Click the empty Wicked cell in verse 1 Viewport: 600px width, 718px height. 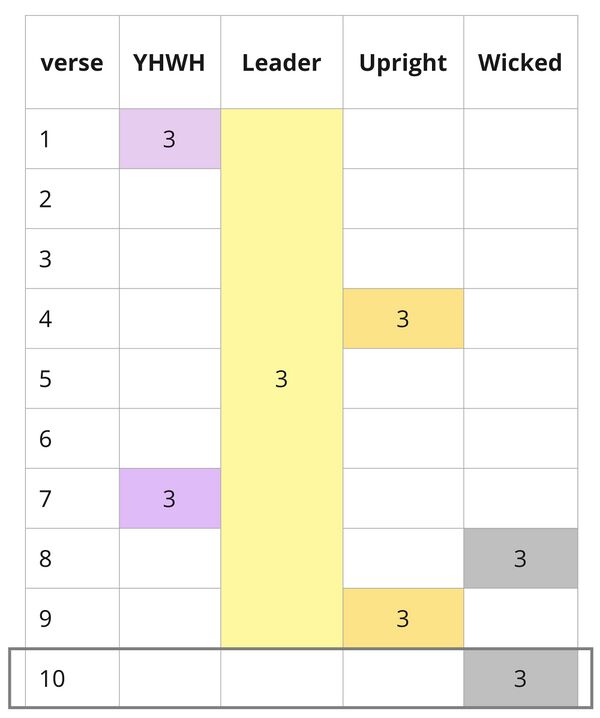520,139
